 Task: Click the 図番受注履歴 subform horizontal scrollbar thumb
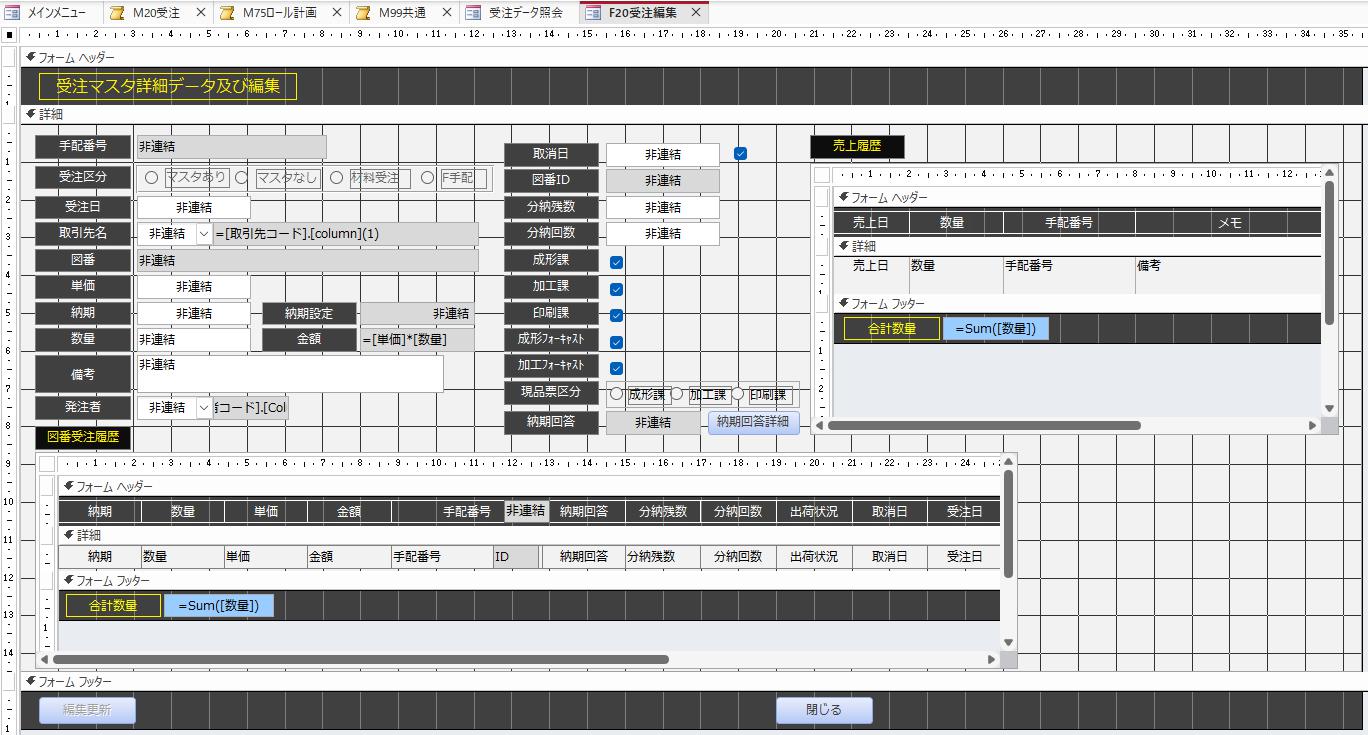361,660
